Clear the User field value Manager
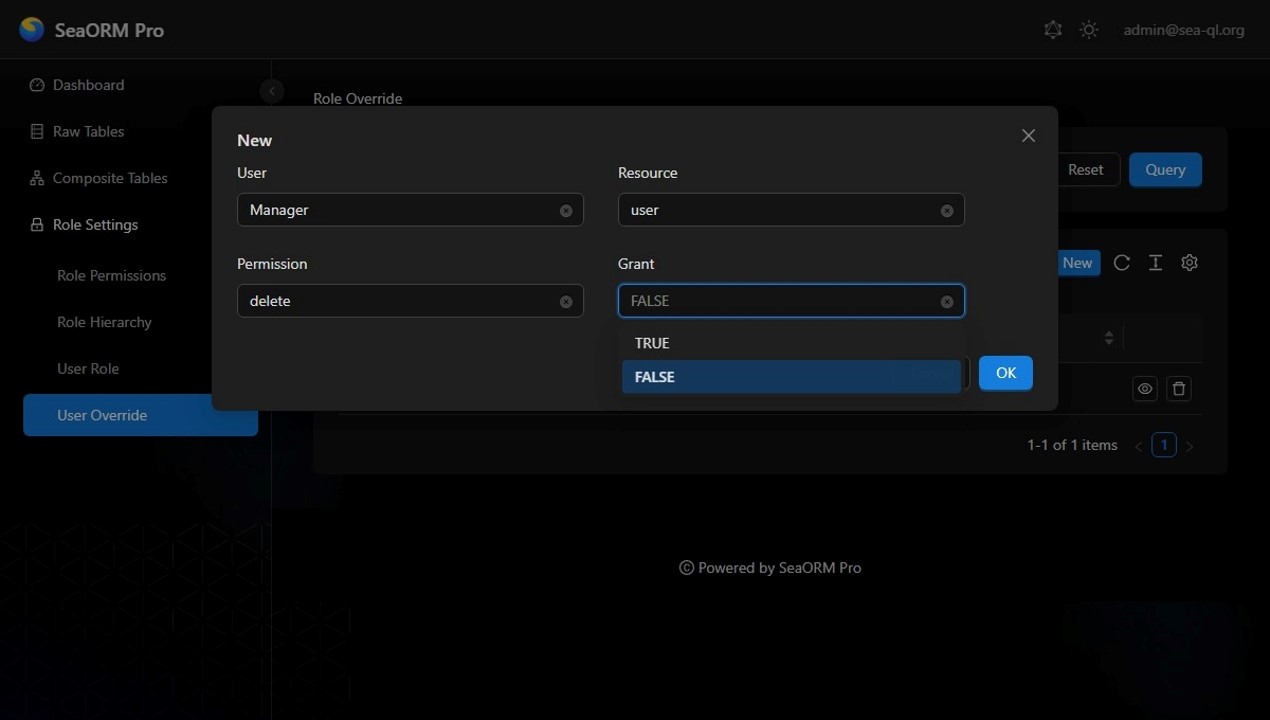Viewport: 1270px width, 720px height. pos(566,211)
